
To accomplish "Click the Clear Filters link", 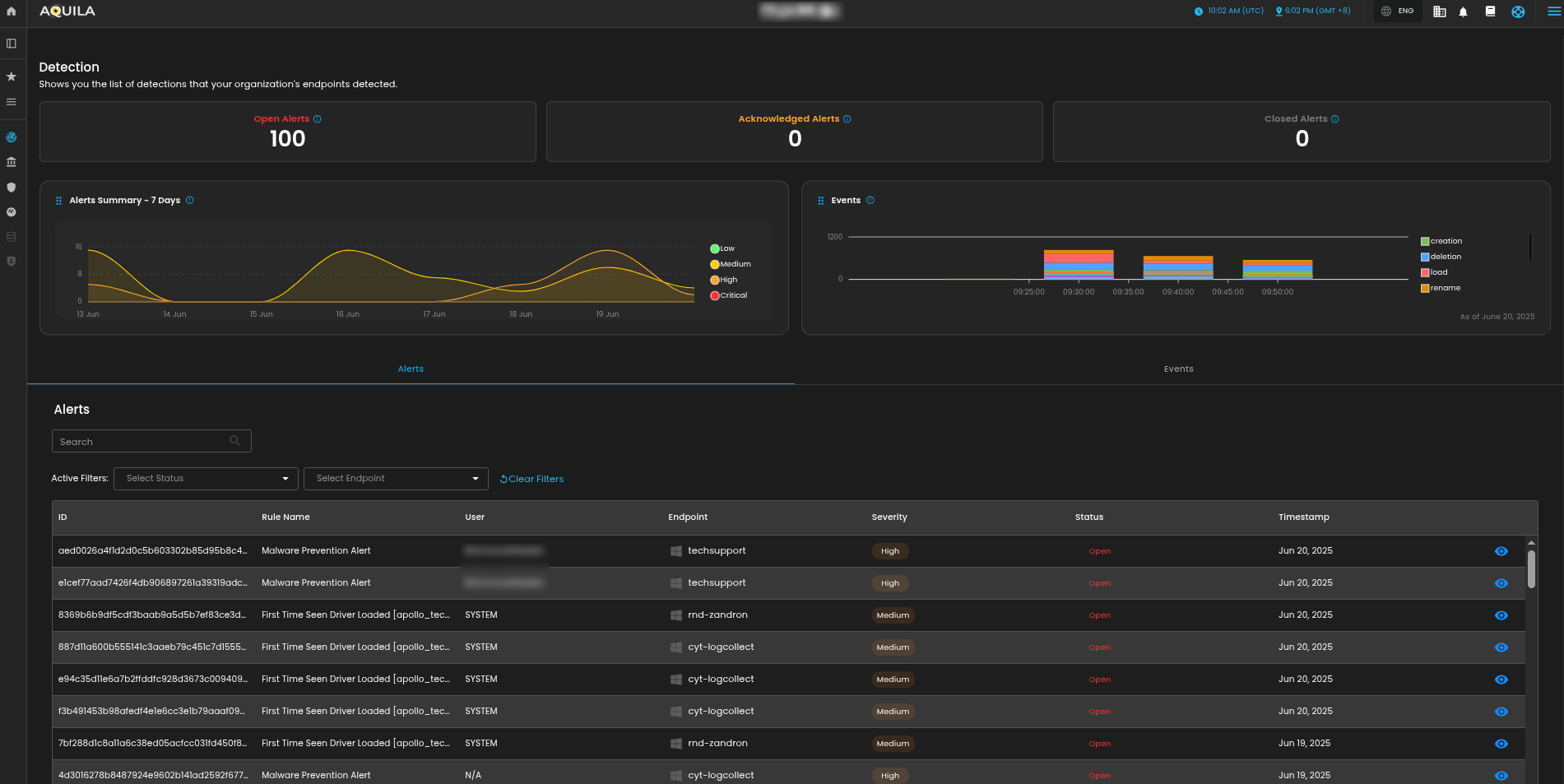I will click(x=531, y=479).
